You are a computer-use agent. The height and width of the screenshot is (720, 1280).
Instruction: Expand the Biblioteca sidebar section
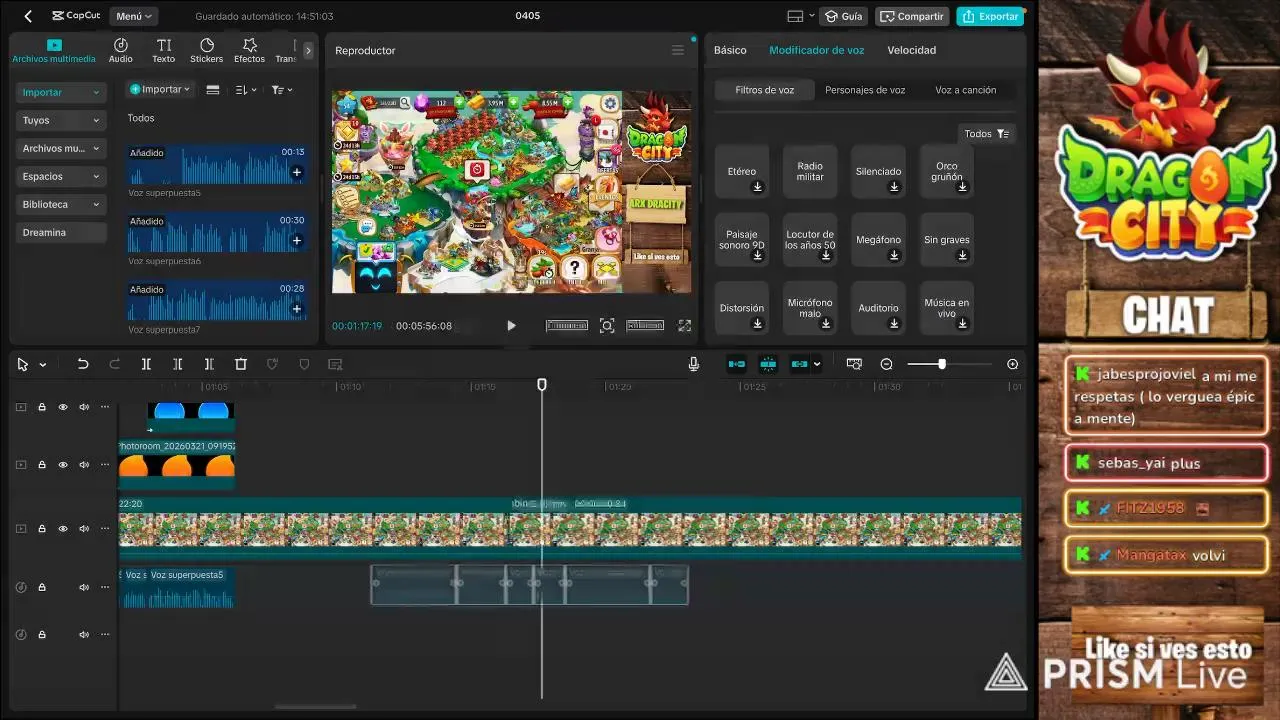pos(61,204)
